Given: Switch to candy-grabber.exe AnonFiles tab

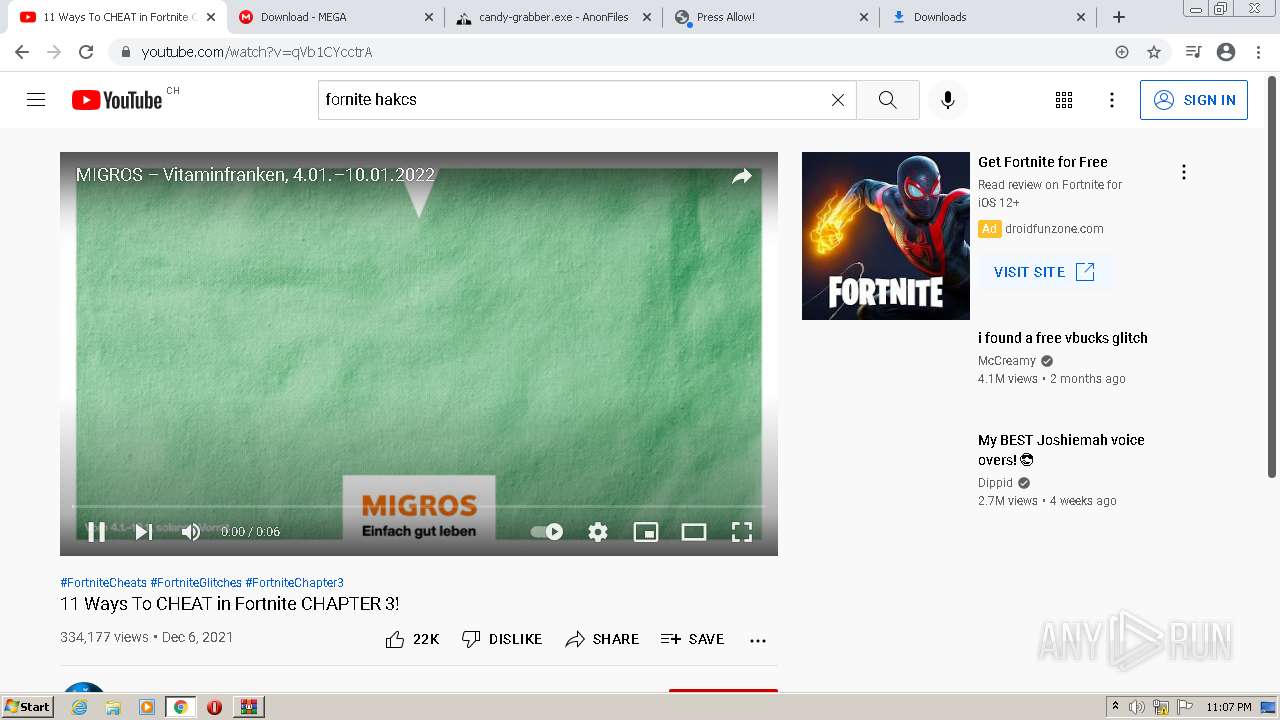Looking at the screenshot, I should (554, 17).
